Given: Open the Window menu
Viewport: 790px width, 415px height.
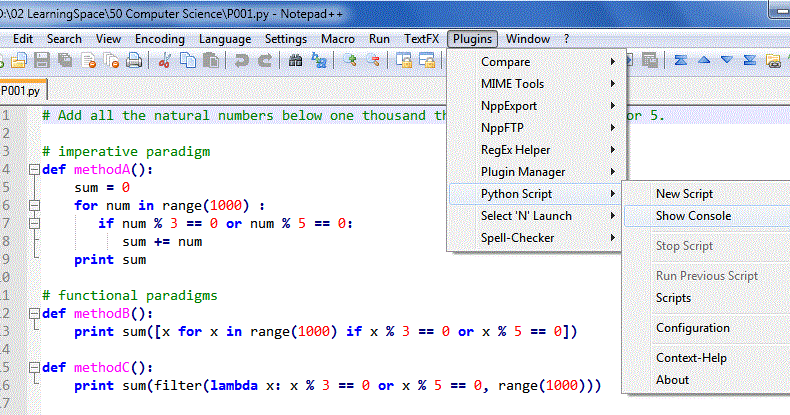Looking at the screenshot, I should tap(528, 39).
